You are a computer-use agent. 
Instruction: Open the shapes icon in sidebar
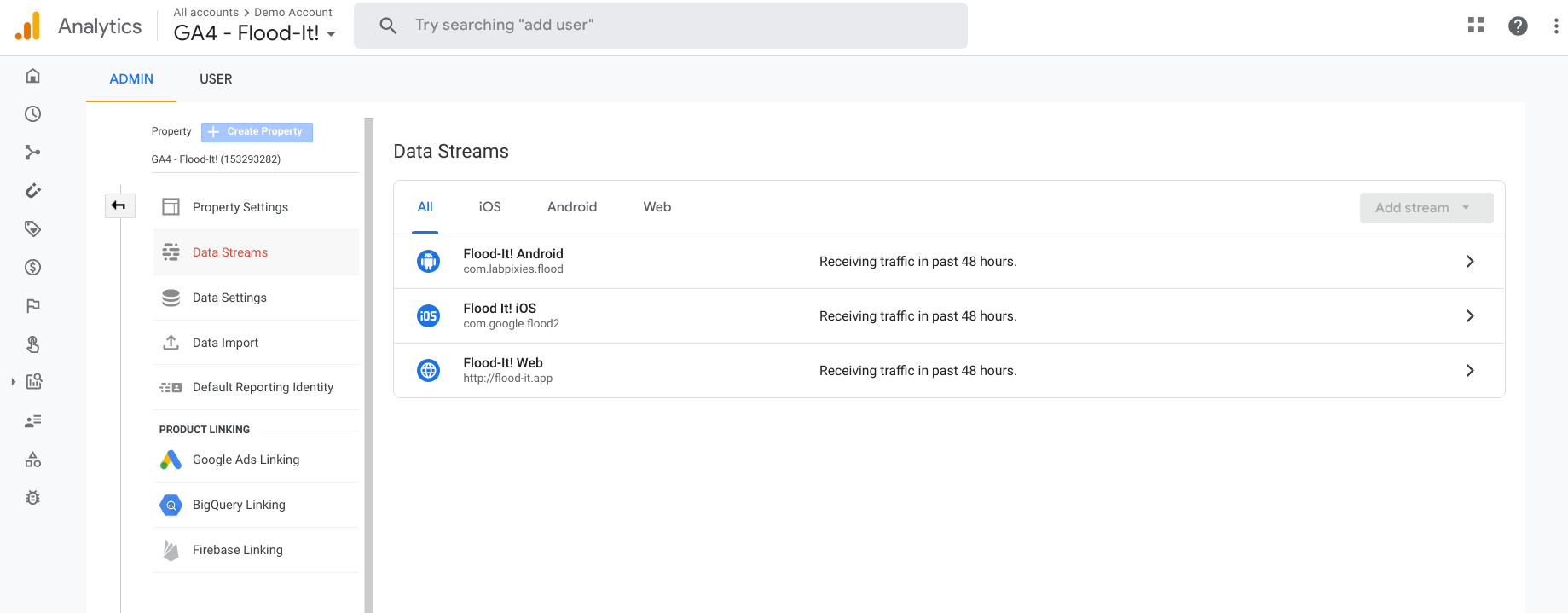click(x=33, y=460)
